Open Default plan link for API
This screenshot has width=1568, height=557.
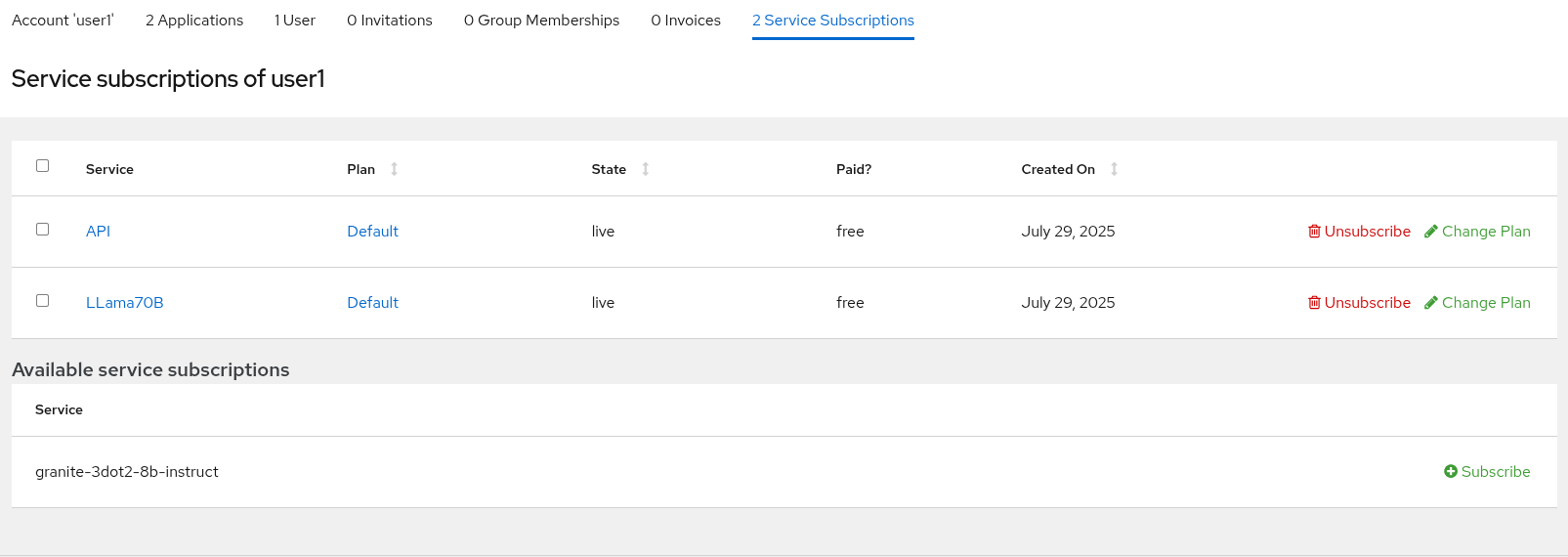(x=372, y=232)
